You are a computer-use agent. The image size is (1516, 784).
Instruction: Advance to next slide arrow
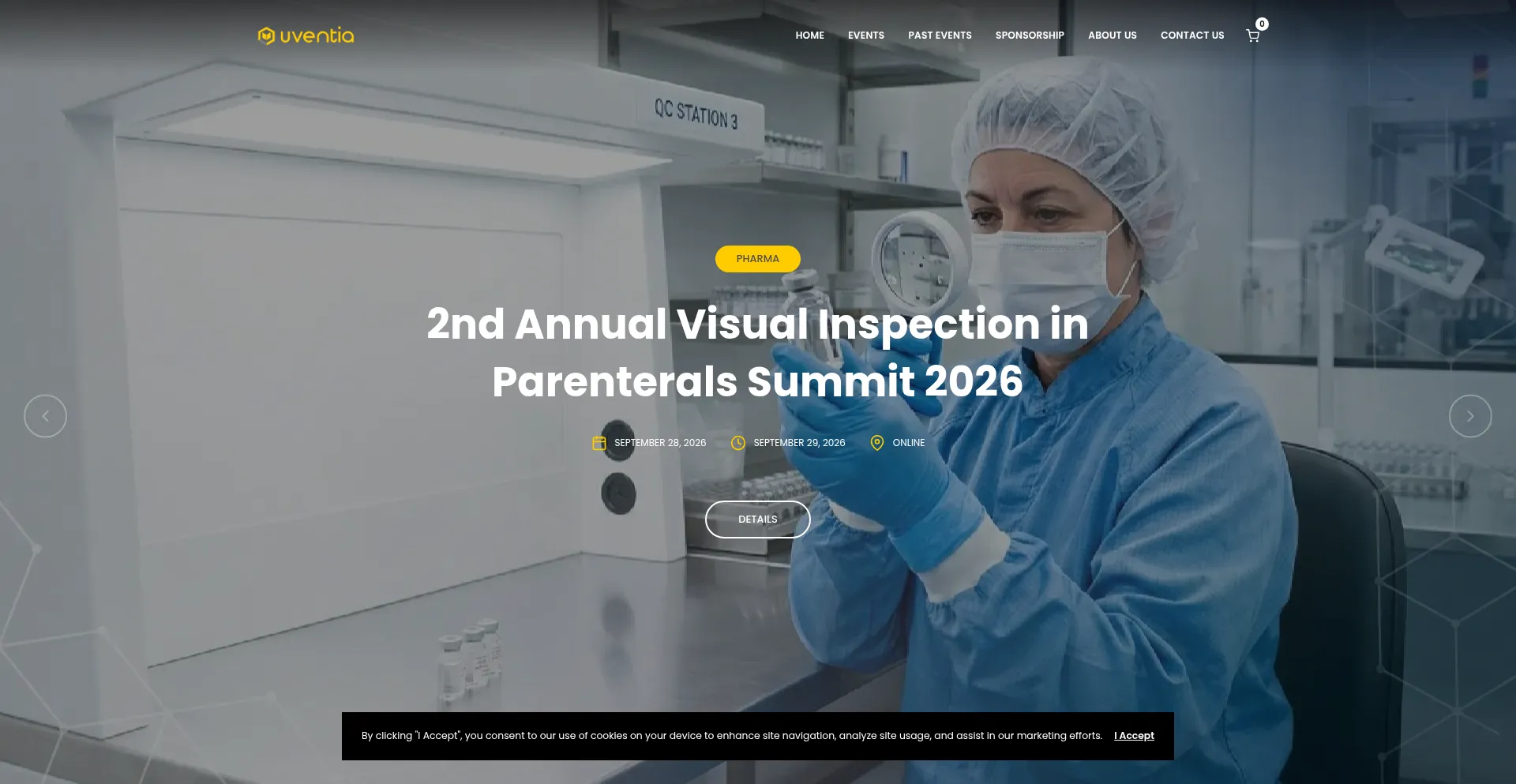(x=1470, y=416)
